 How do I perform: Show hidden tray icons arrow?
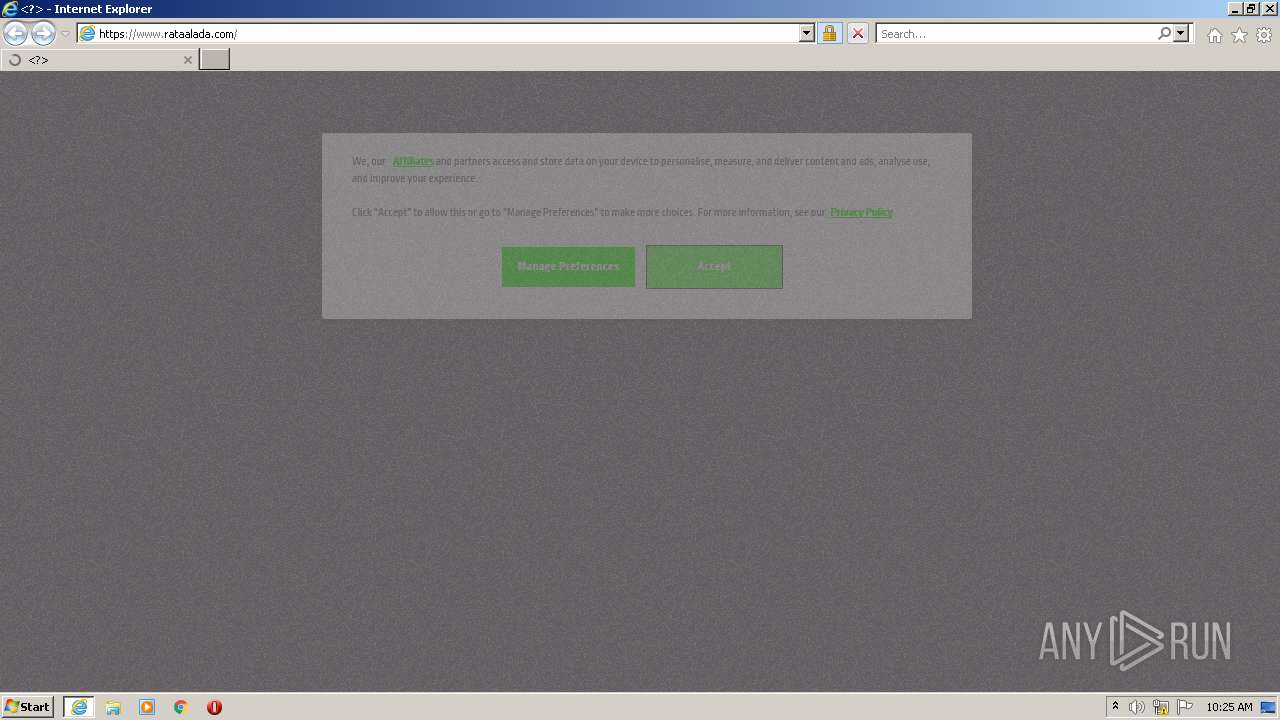coord(1115,707)
